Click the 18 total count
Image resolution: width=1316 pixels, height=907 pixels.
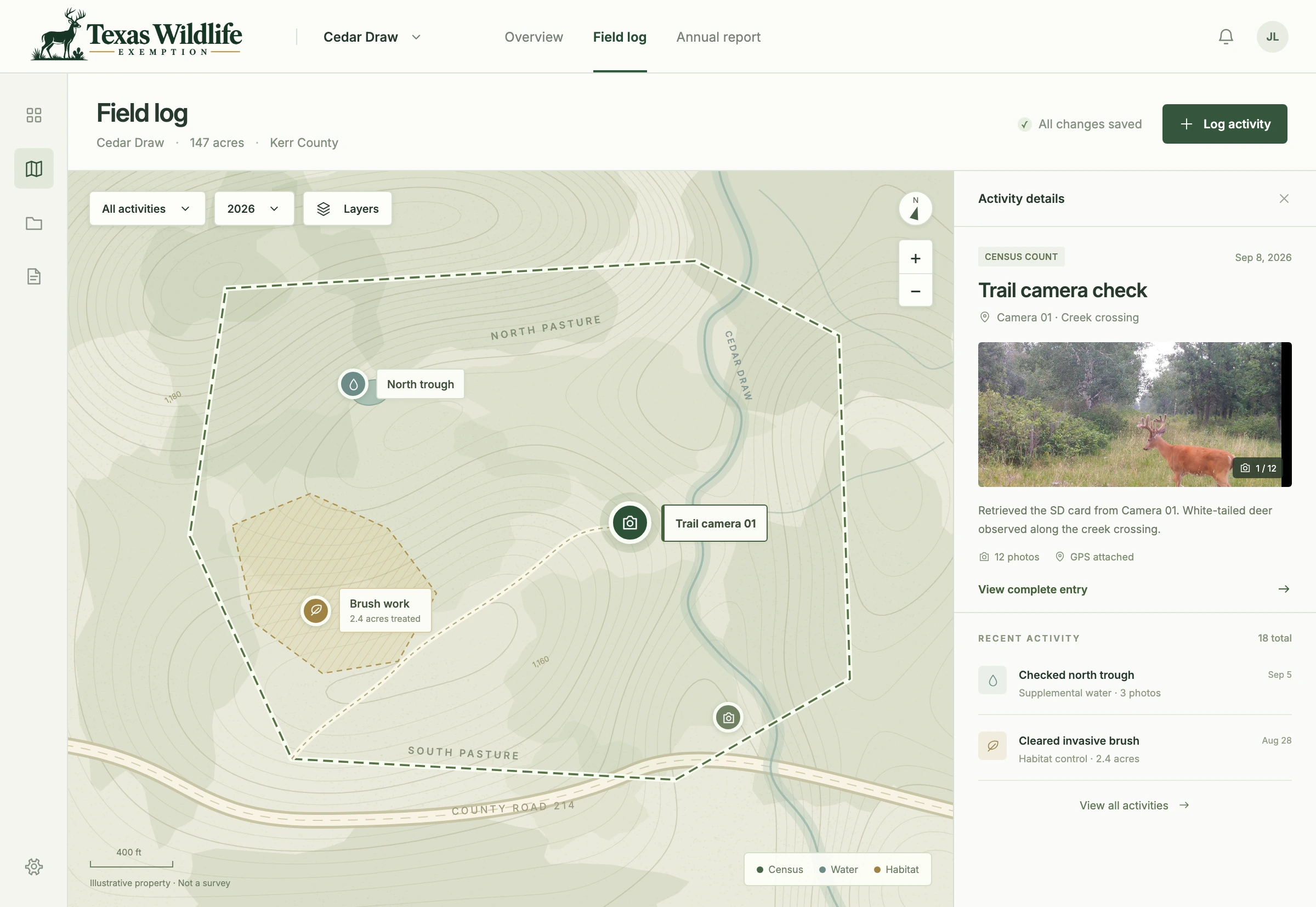(x=1274, y=638)
